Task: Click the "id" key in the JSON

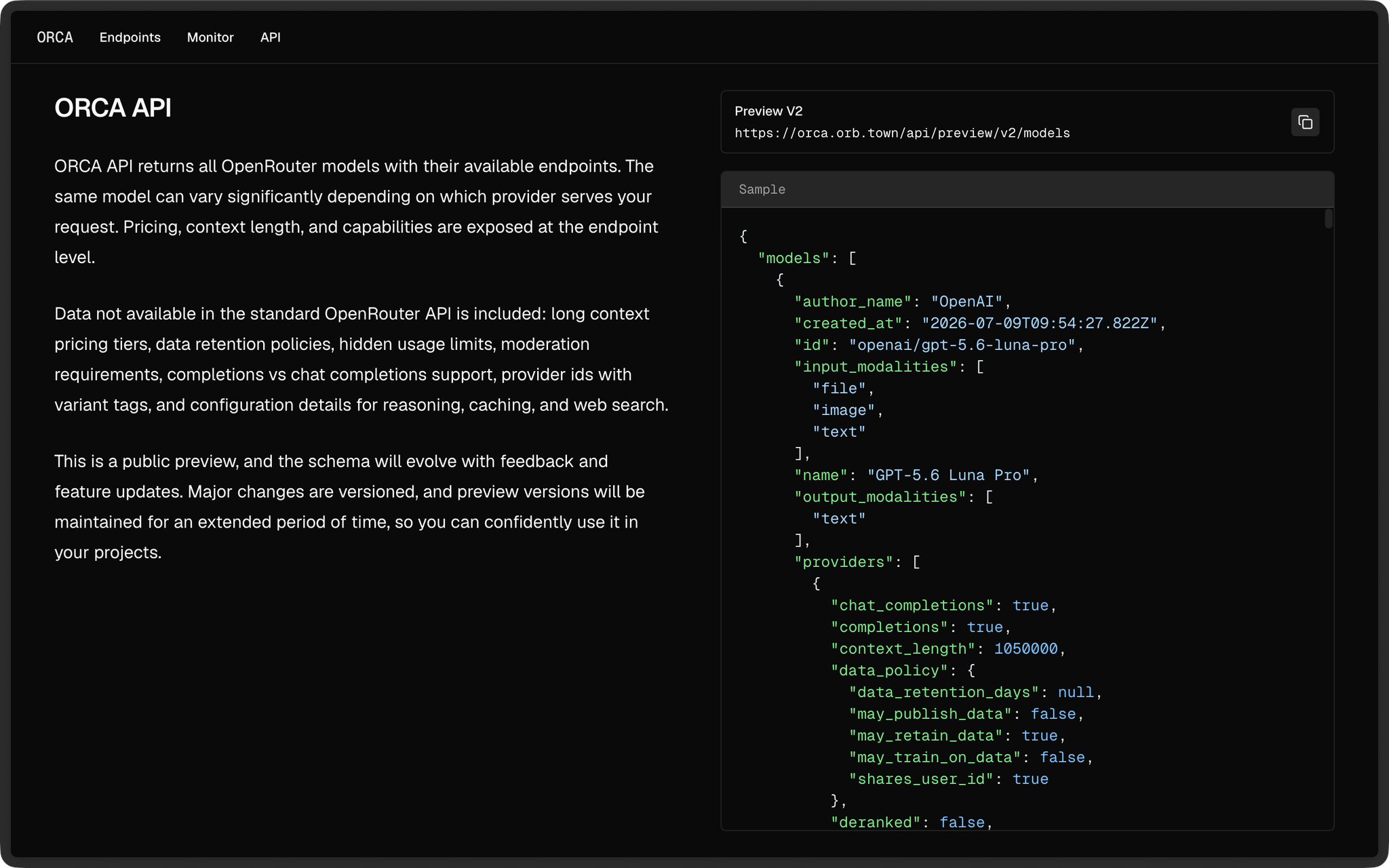Action: point(812,345)
